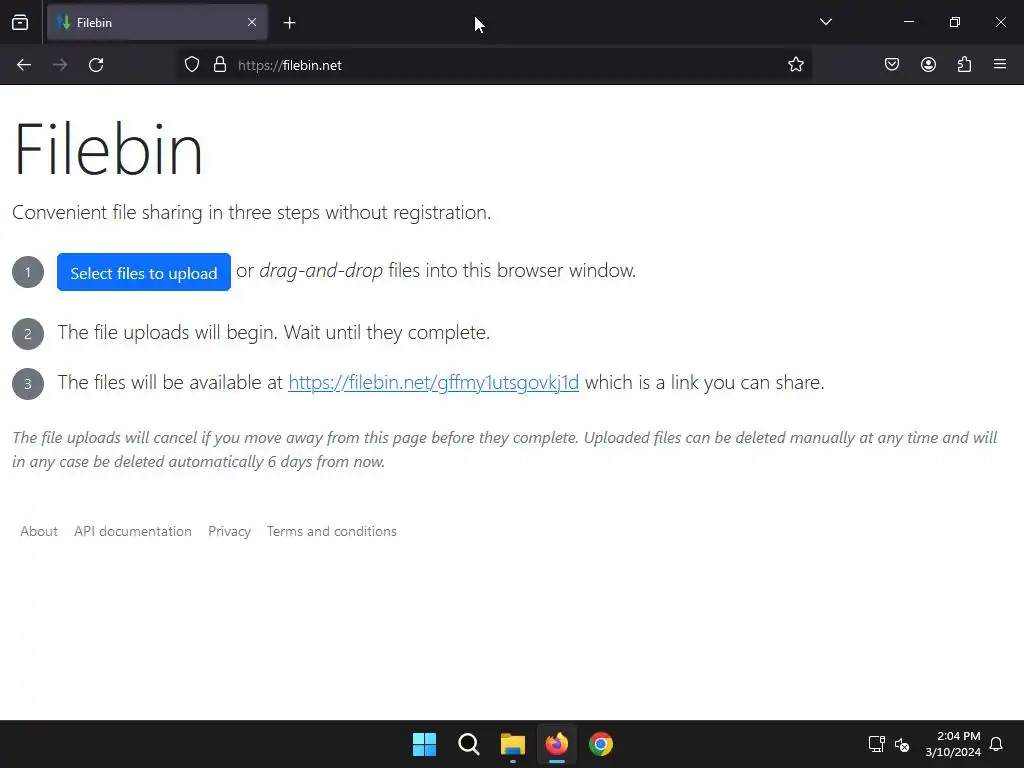Bookmark this page with the star
1024x768 pixels.
pyautogui.click(x=795, y=65)
